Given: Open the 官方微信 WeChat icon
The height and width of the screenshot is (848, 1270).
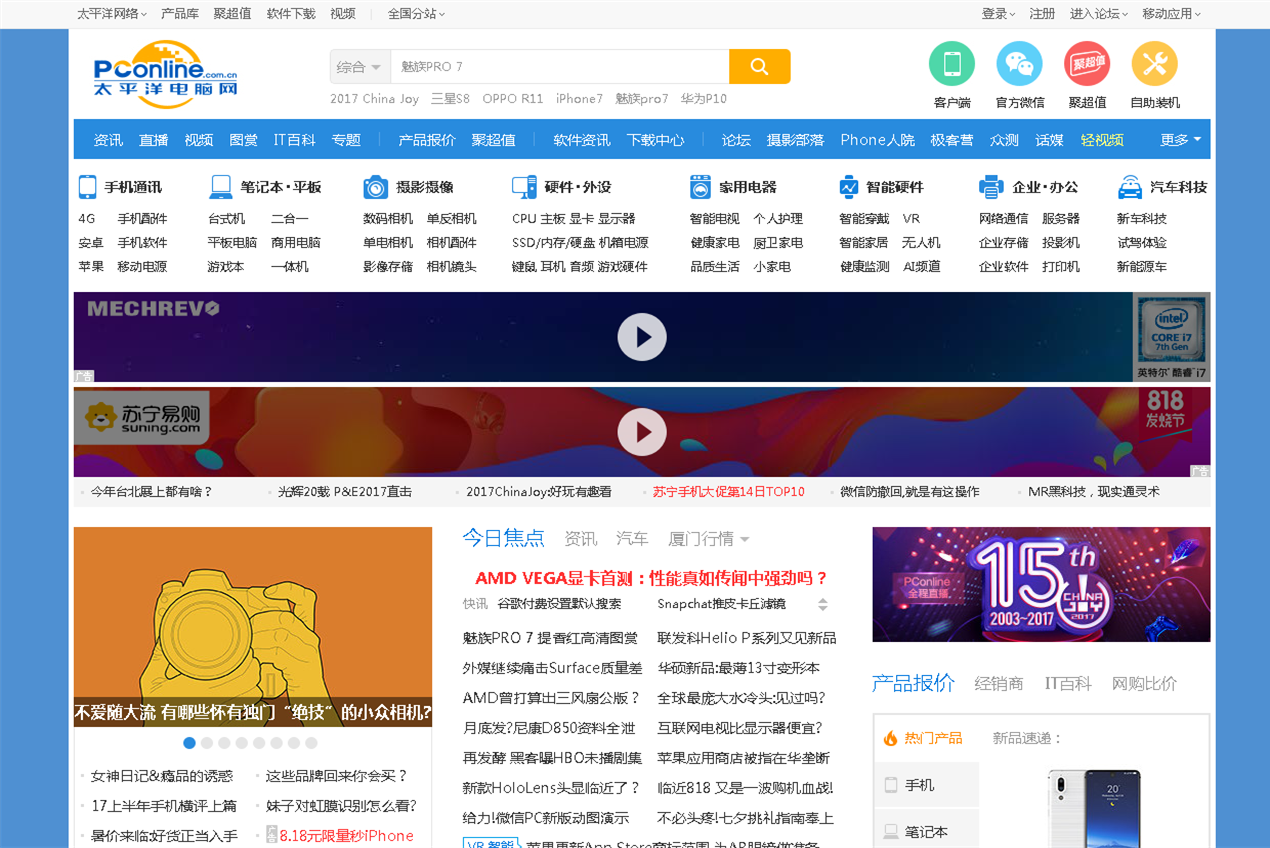Looking at the screenshot, I should click(1019, 64).
